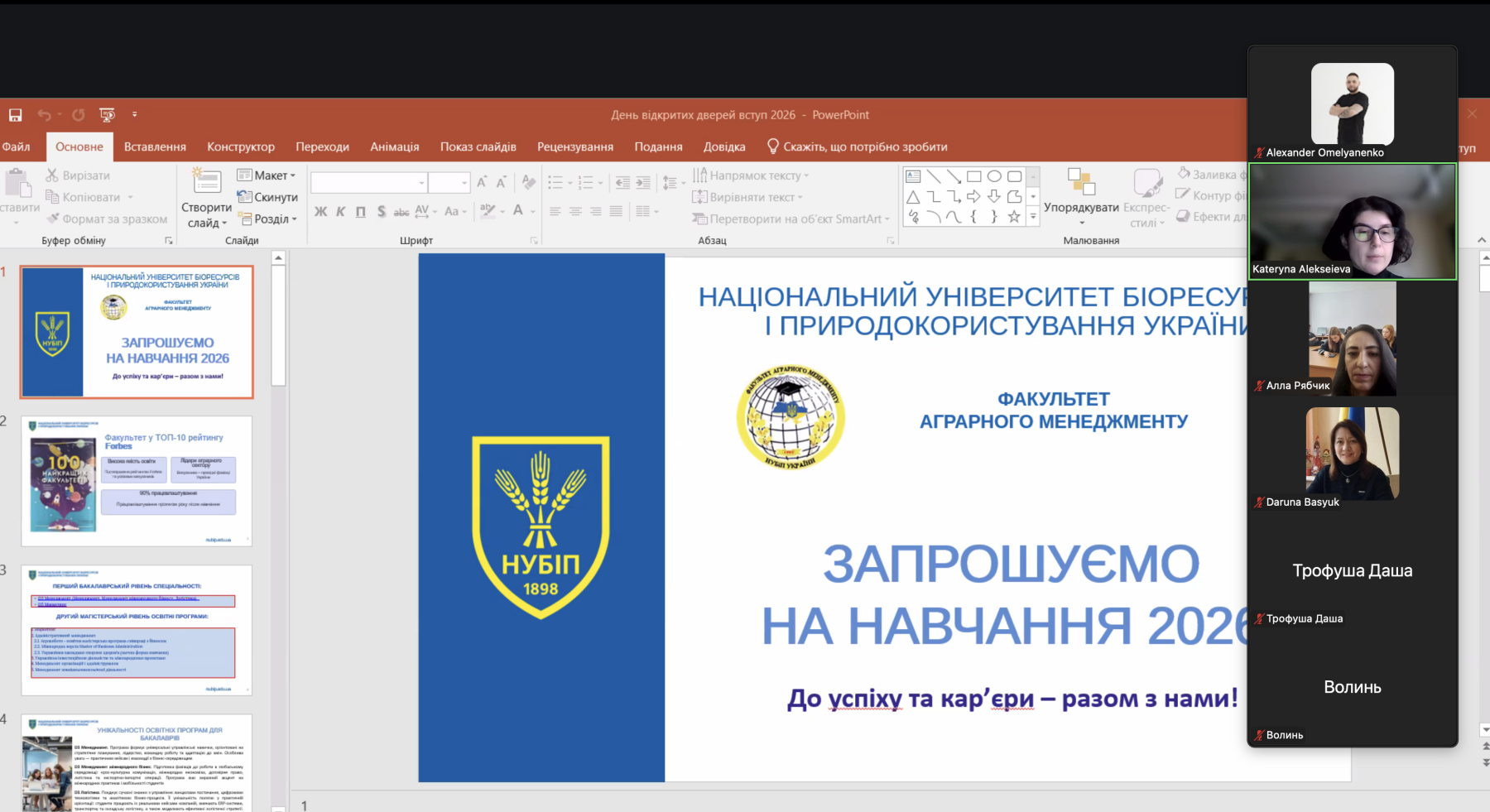Choose the five-point star shape

(x=1014, y=217)
